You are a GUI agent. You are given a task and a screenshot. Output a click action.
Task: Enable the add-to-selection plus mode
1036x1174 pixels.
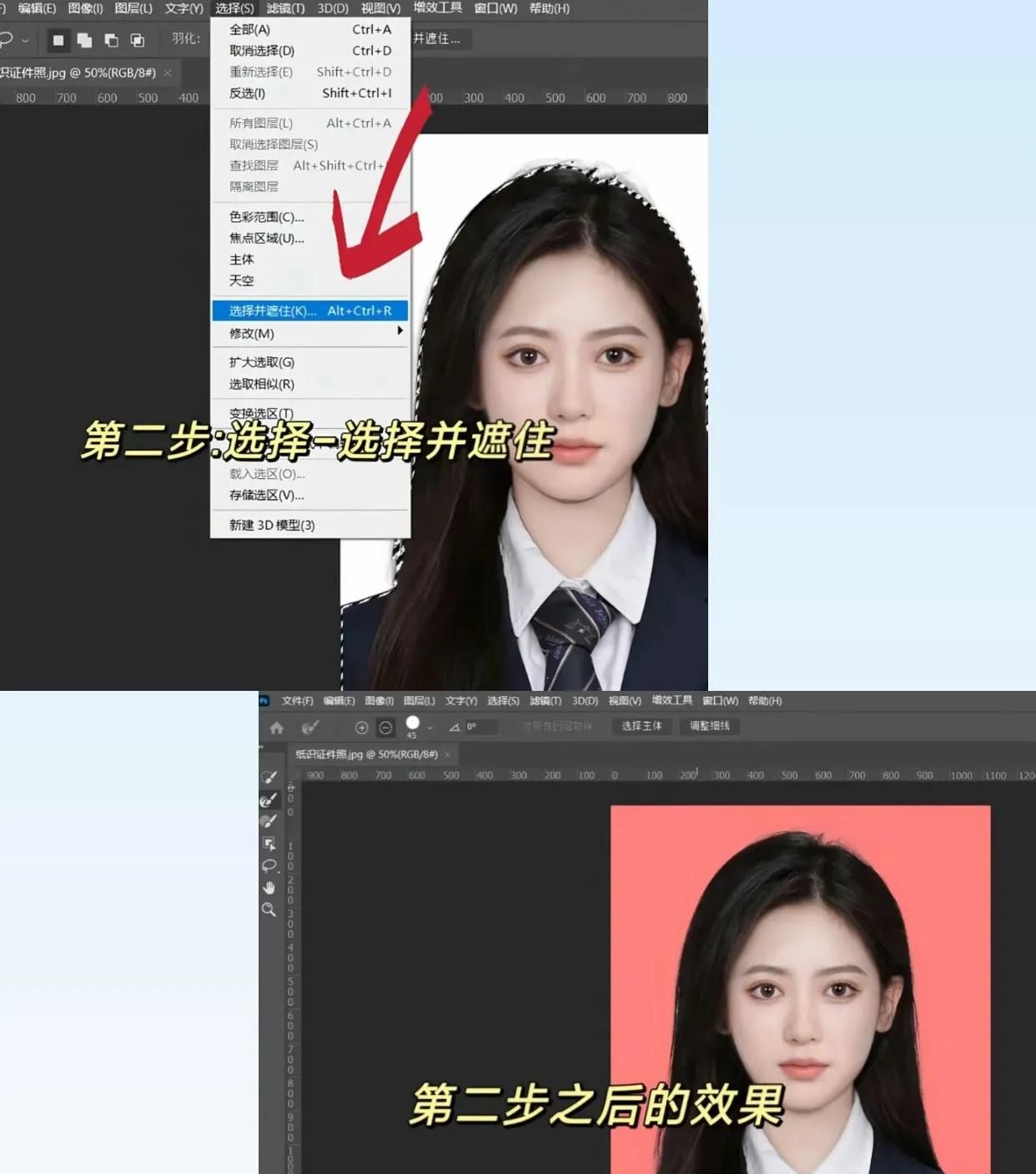click(x=362, y=727)
